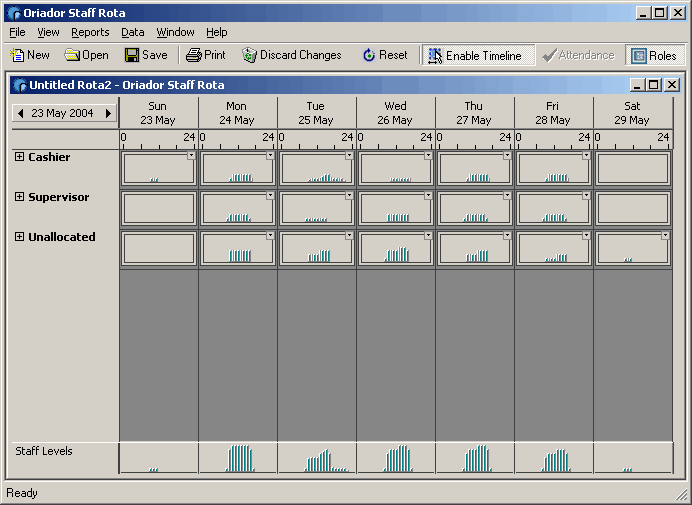The width and height of the screenshot is (692, 505).
Task: Go to previous week with left arrow
Action: (x=20, y=113)
